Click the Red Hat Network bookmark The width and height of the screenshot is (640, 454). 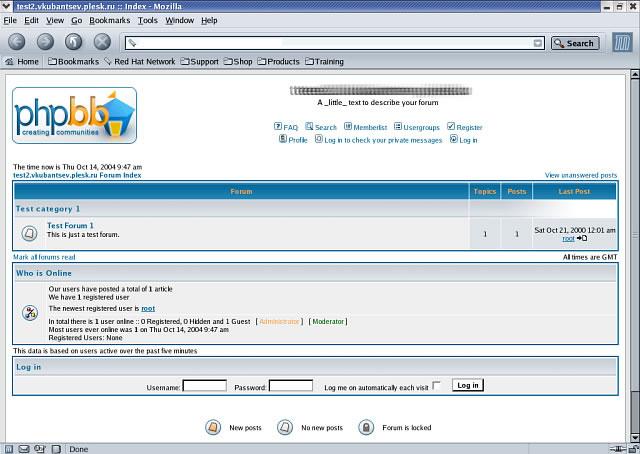coord(140,62)
